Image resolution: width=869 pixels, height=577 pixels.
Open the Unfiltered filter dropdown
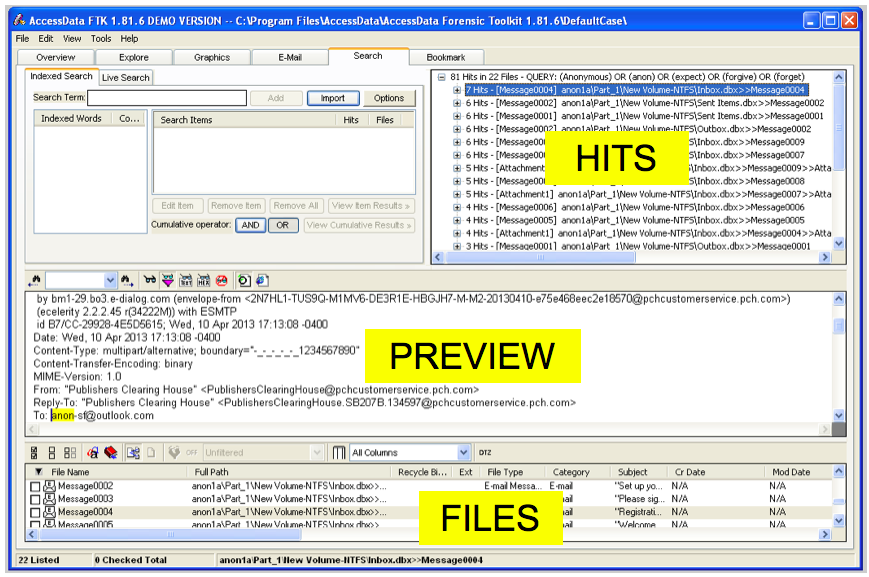click(x=316, y=453)
